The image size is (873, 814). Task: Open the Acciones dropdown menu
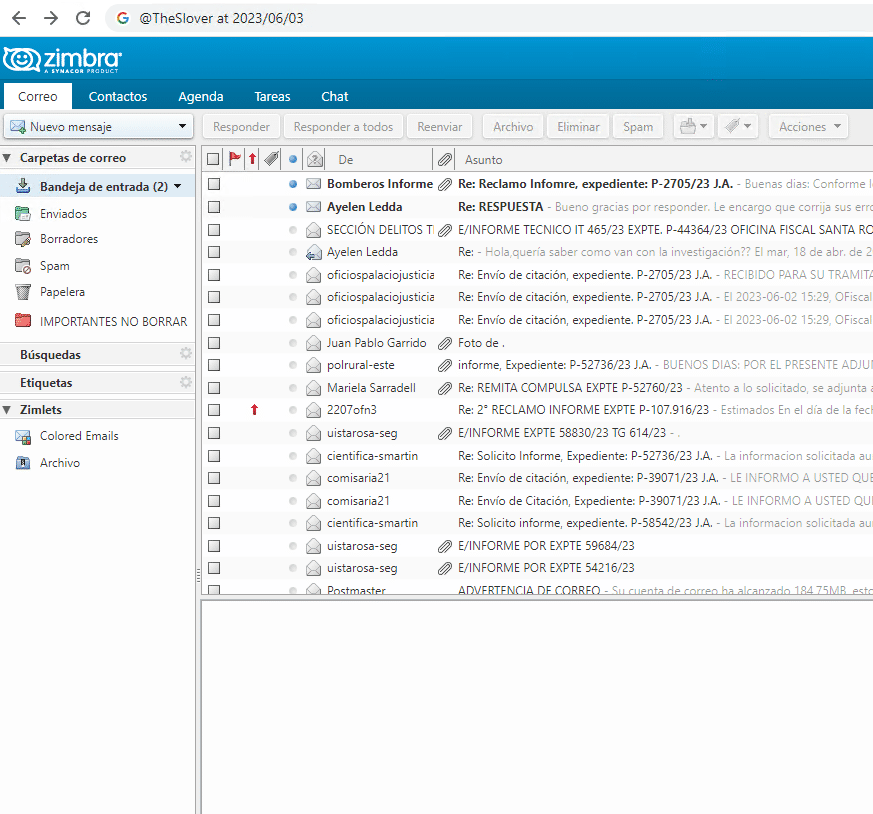pyautogui.click(x=808, y=126)
